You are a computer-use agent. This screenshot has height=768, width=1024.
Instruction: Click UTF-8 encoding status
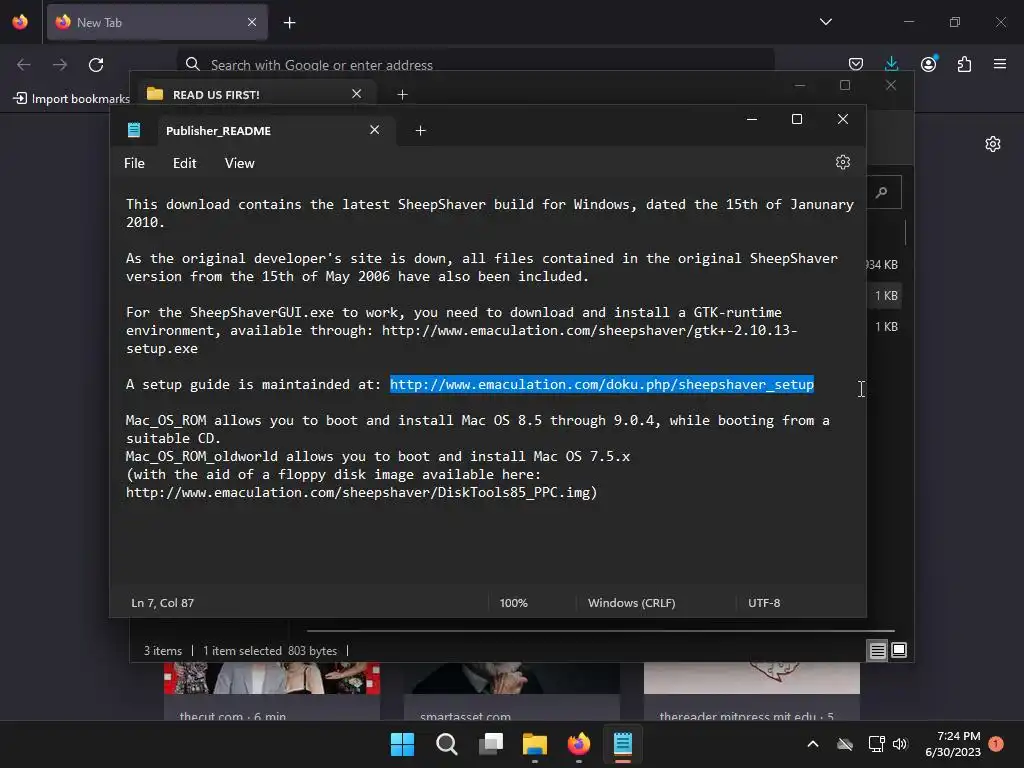(x=763, y=603)
